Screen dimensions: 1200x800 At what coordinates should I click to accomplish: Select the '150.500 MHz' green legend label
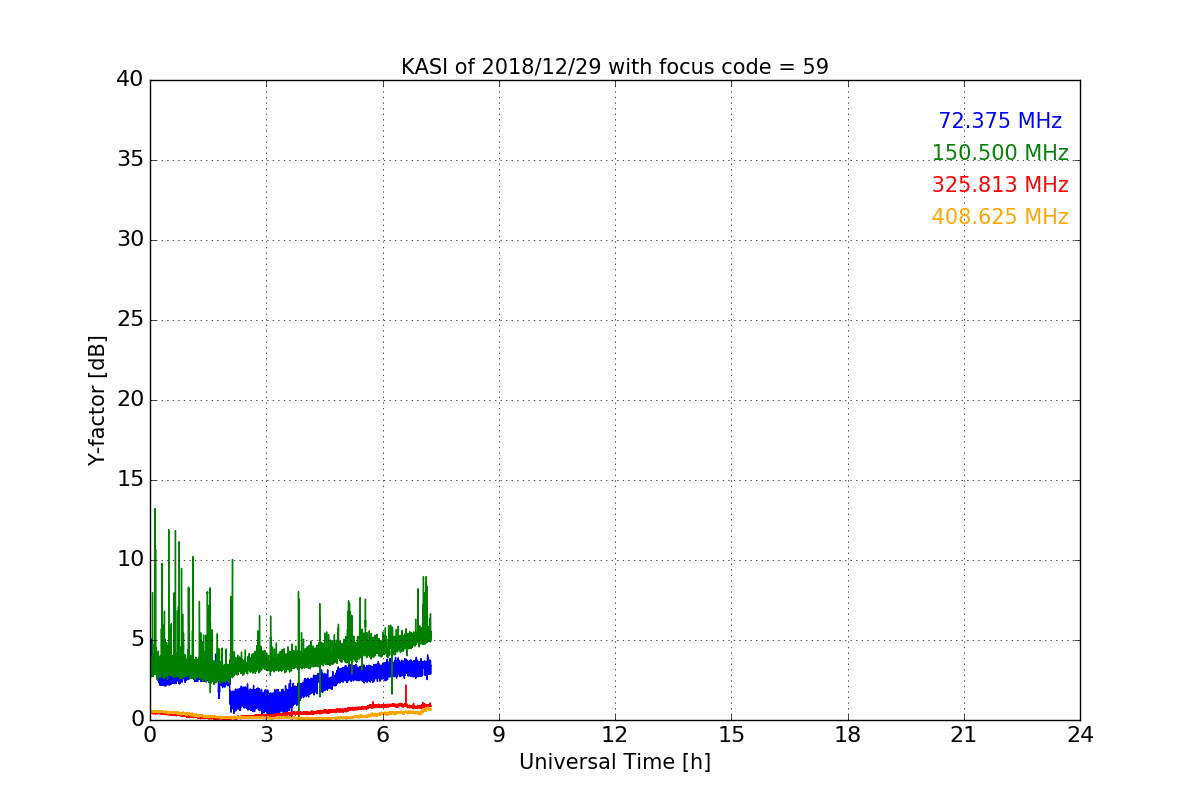pyautogui.click(x=1000, y=153)
